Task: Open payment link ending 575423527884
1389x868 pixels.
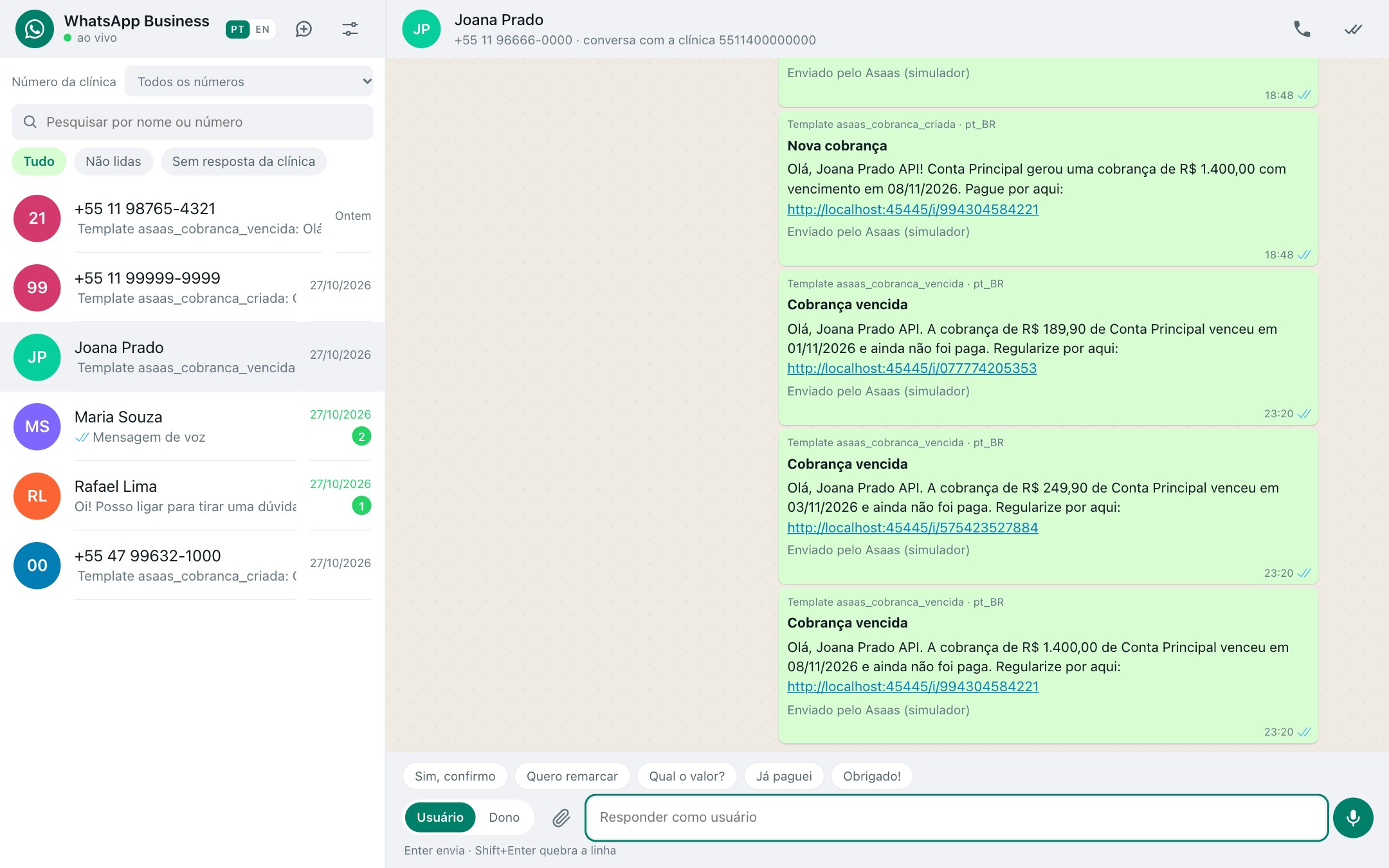Action: click(912, 528)
